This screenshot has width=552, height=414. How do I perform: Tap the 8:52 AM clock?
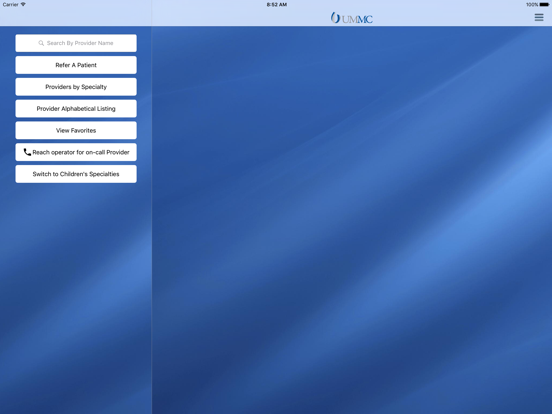(276, 5)
